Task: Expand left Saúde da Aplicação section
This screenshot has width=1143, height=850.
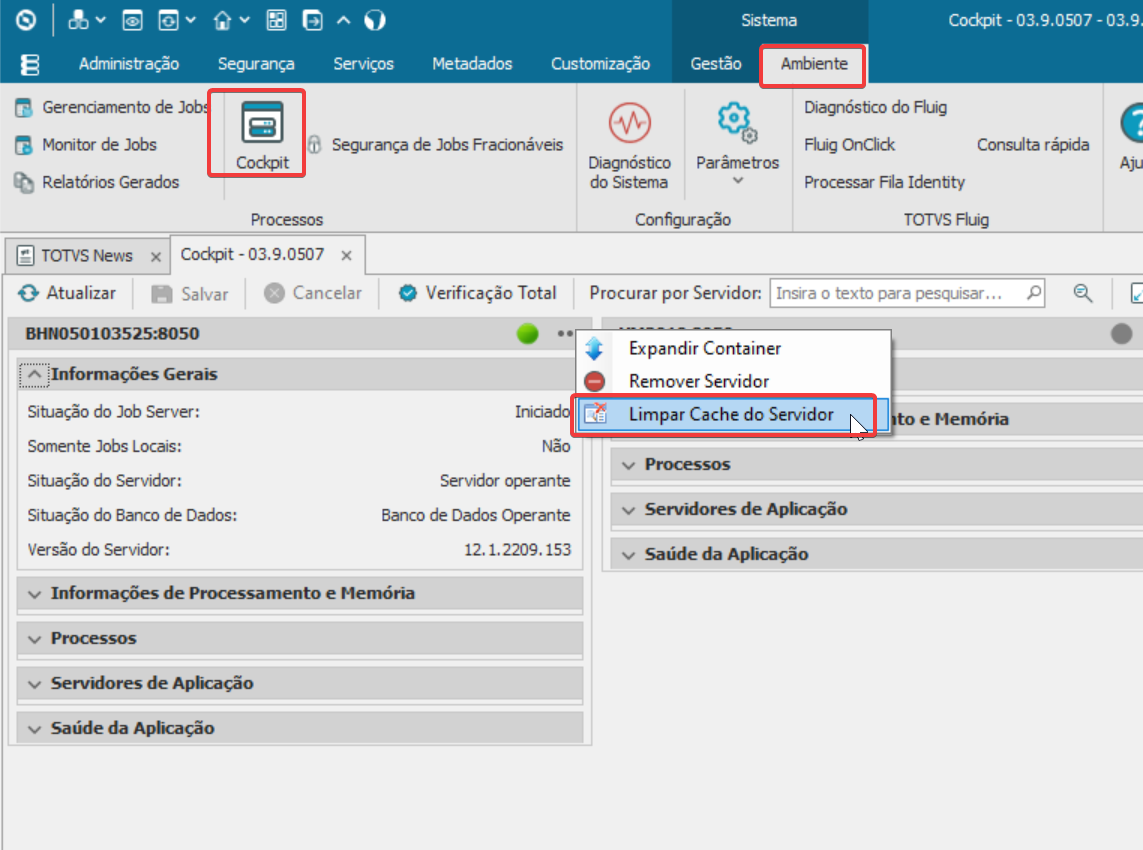Action: coord(300,728)
